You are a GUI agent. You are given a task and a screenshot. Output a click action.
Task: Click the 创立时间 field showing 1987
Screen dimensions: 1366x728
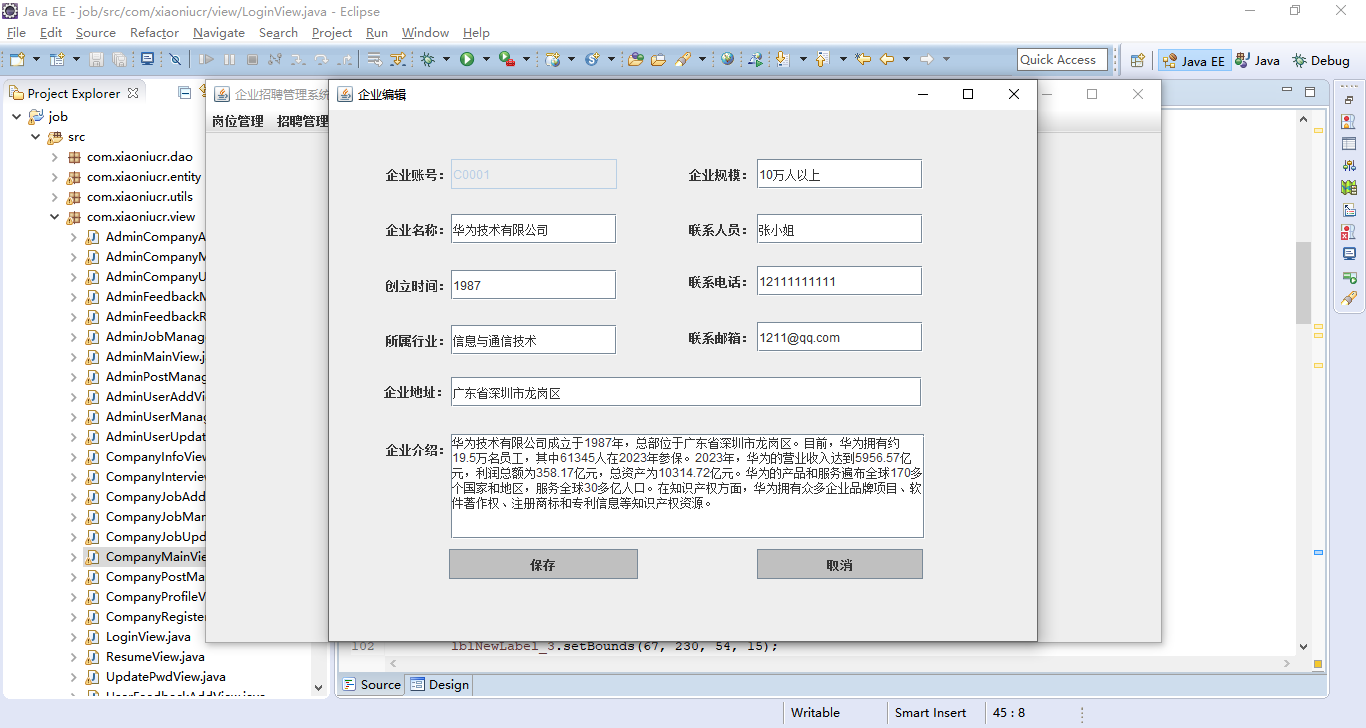[533, 285]
